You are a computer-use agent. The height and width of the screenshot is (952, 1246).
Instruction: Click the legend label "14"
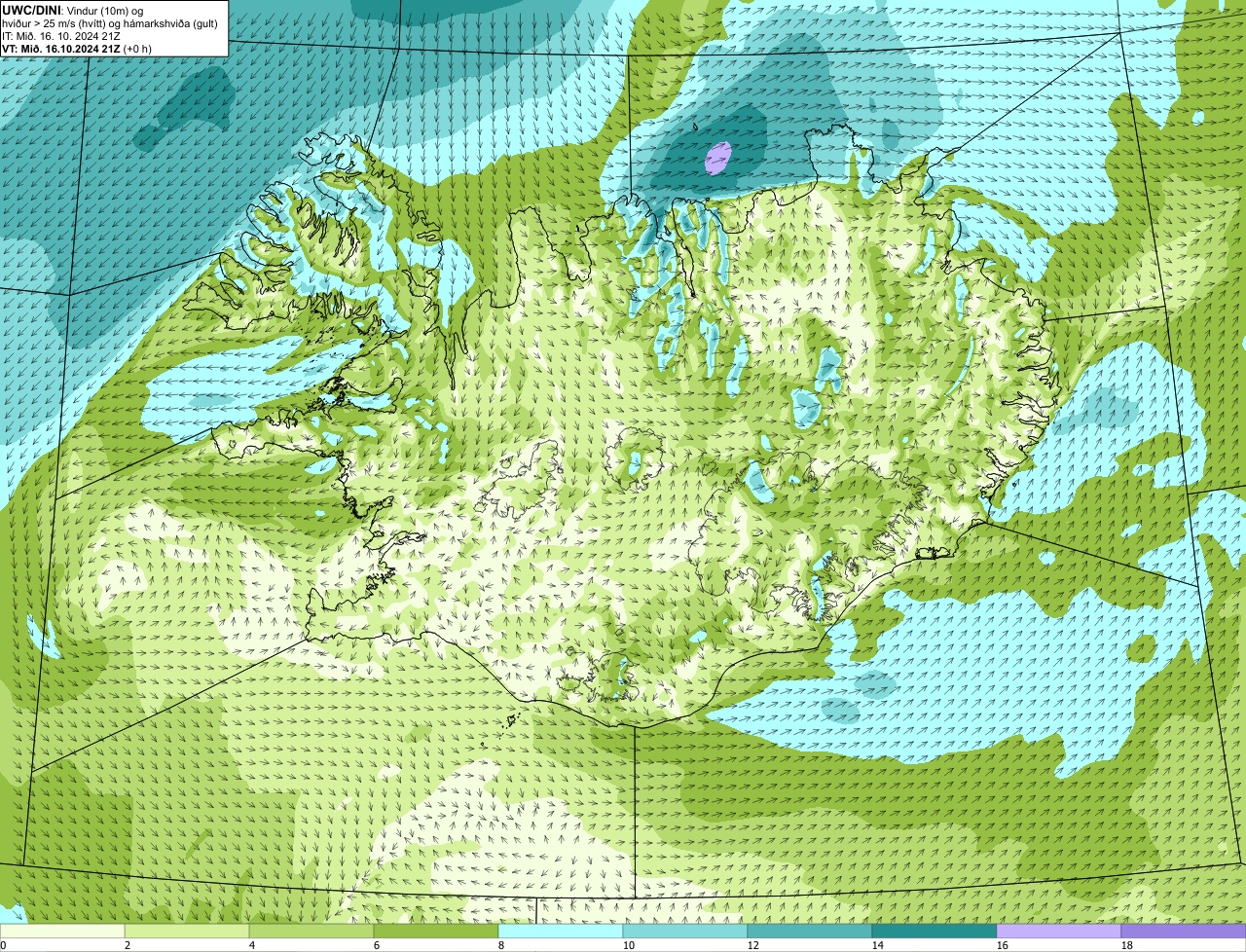pyautogui.click(x=878, y=945)
